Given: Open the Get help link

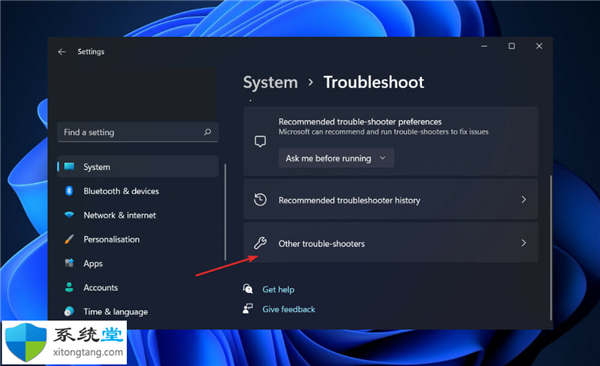Looking at the screenshot, I should pos(278,289).
